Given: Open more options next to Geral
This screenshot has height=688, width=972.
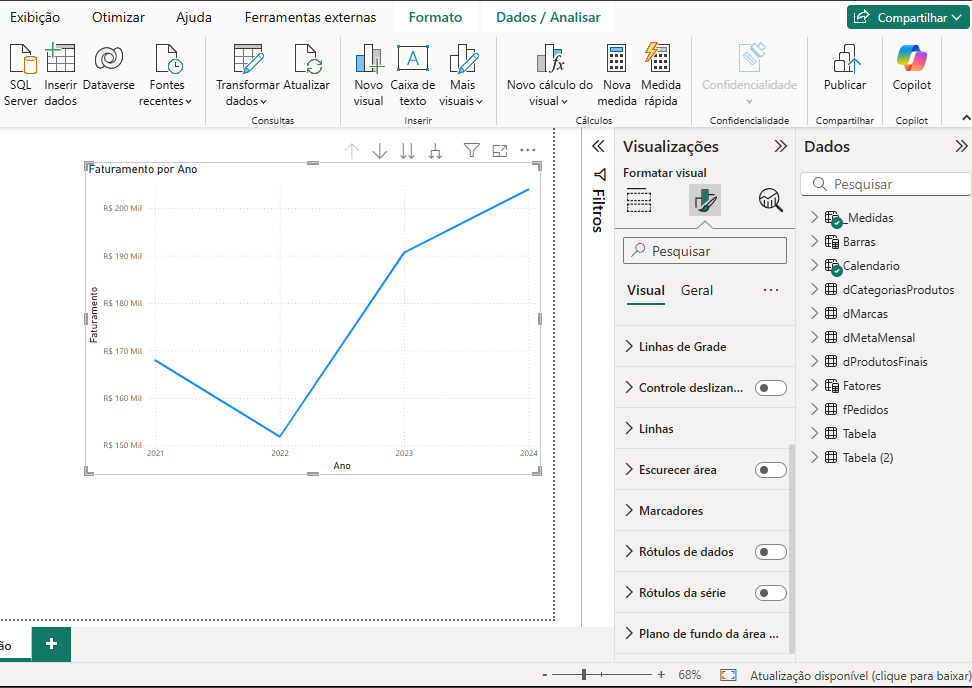Looking at the screenshot, I should point(771,290).
